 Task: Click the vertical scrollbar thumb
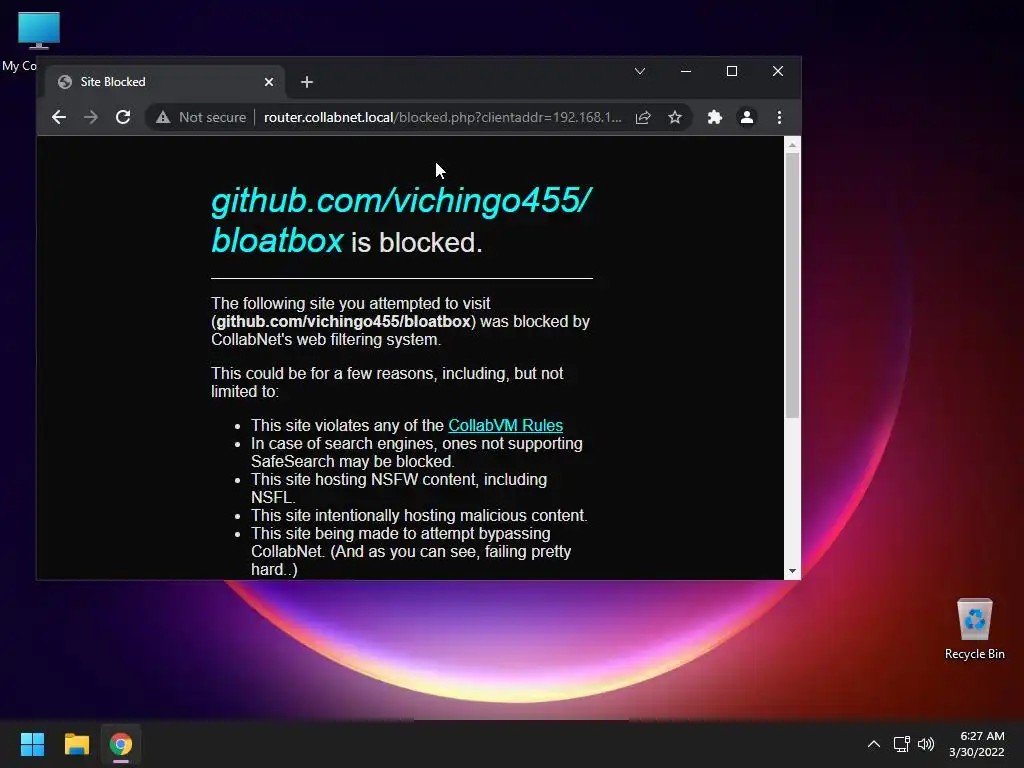pos(792,285)
